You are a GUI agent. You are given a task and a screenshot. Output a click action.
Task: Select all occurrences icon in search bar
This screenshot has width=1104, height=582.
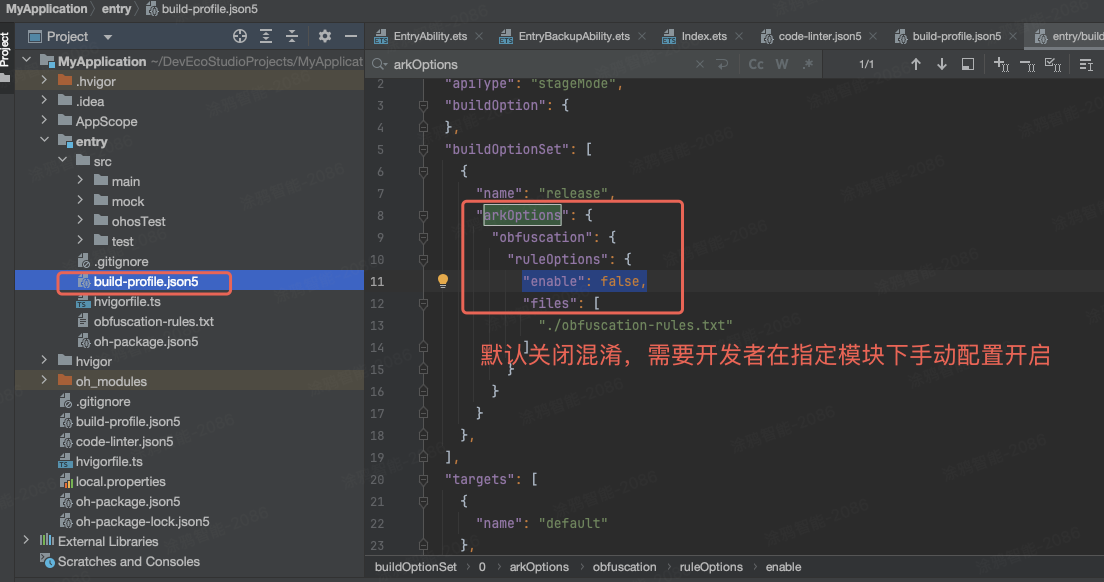[x=1053, y=65]
